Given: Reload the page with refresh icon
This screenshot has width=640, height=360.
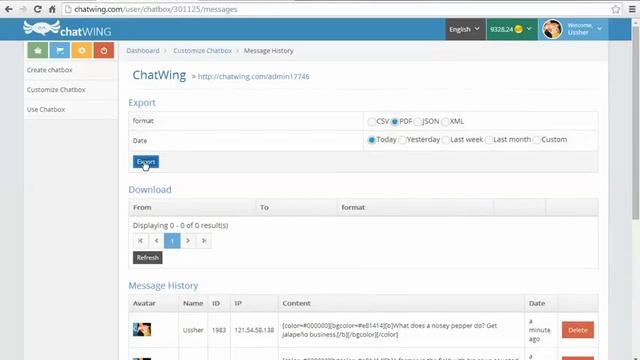Looking at the screenshot, I should 38,9.
